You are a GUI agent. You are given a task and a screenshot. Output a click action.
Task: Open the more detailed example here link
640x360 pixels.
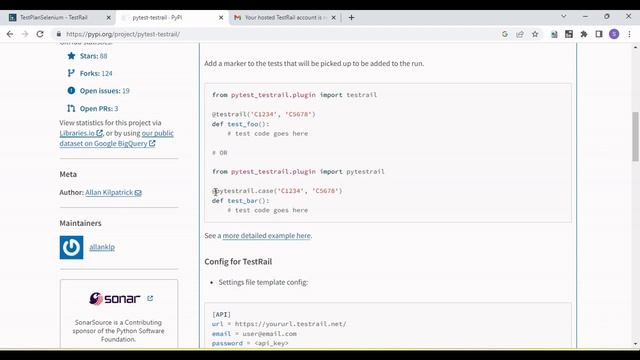[267, 236]
